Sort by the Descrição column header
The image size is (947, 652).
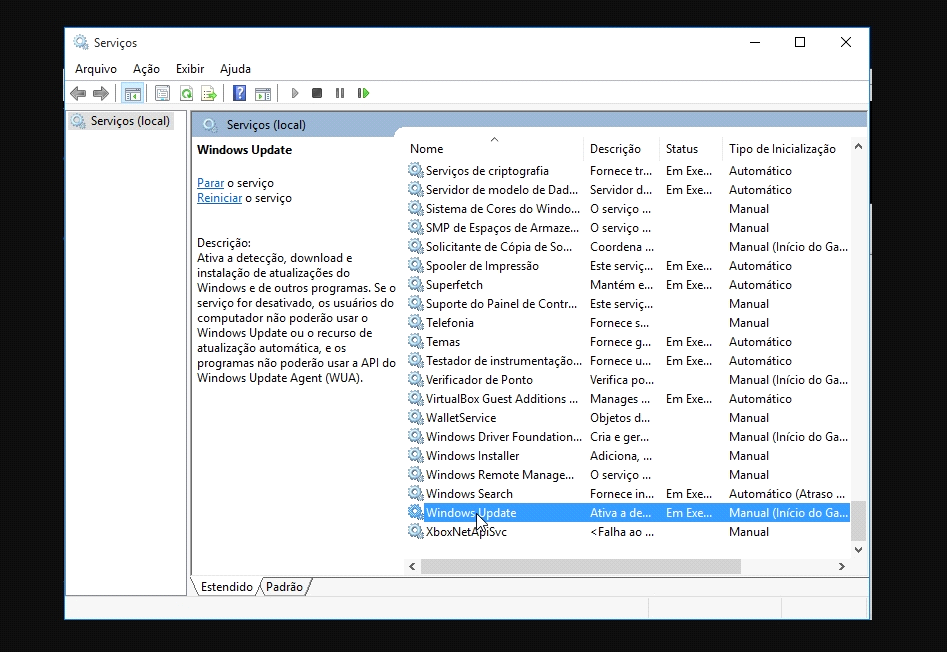point(621,149)
